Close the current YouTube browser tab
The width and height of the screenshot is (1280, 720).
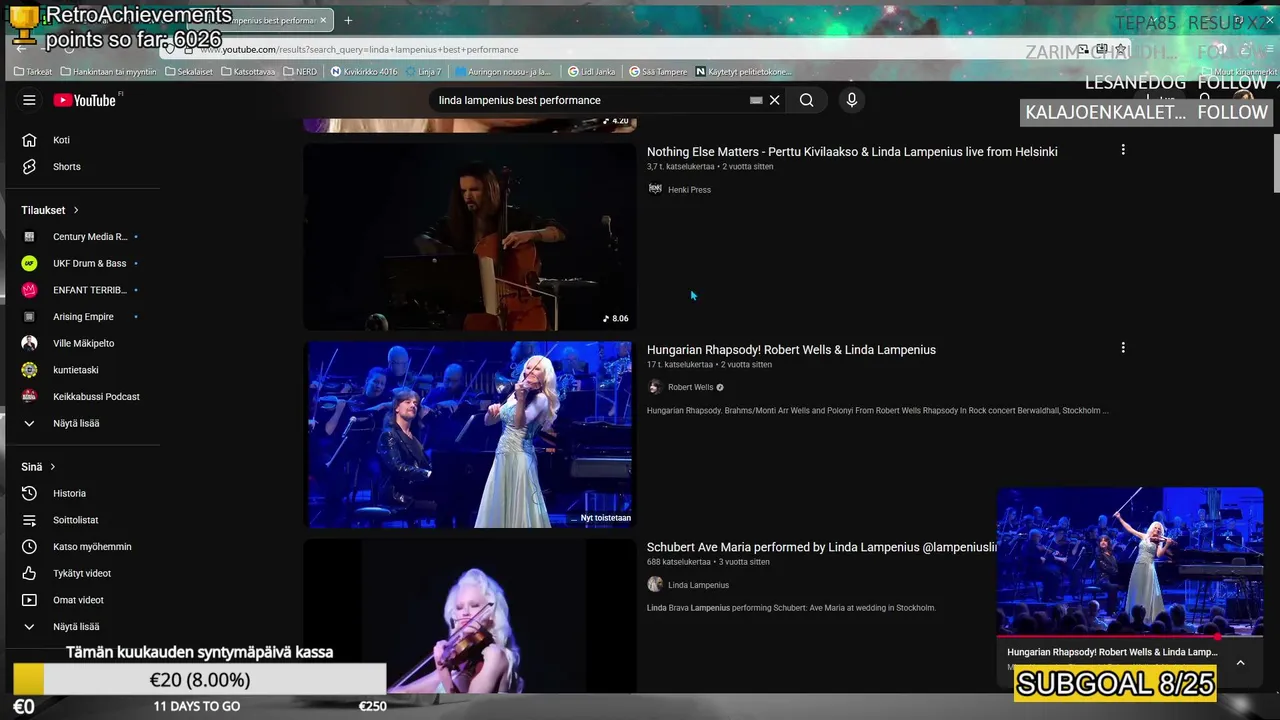pos(324,20)
